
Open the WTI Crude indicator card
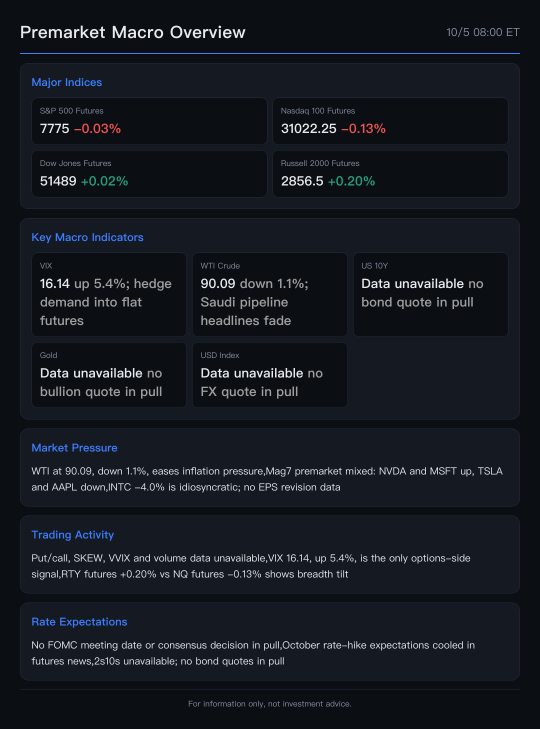click(x=270, y=294)
